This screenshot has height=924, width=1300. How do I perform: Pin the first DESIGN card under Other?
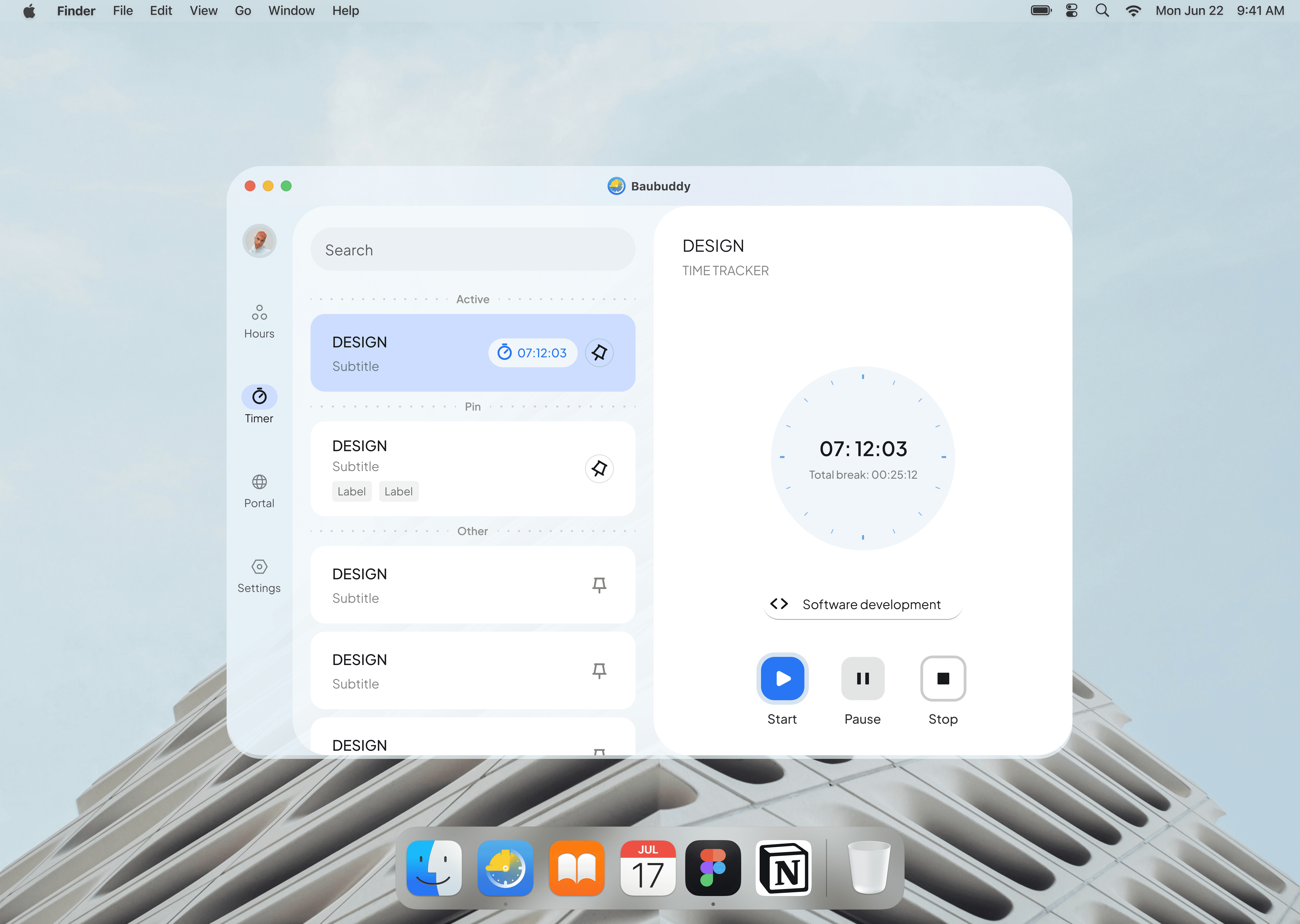point(599,585)
